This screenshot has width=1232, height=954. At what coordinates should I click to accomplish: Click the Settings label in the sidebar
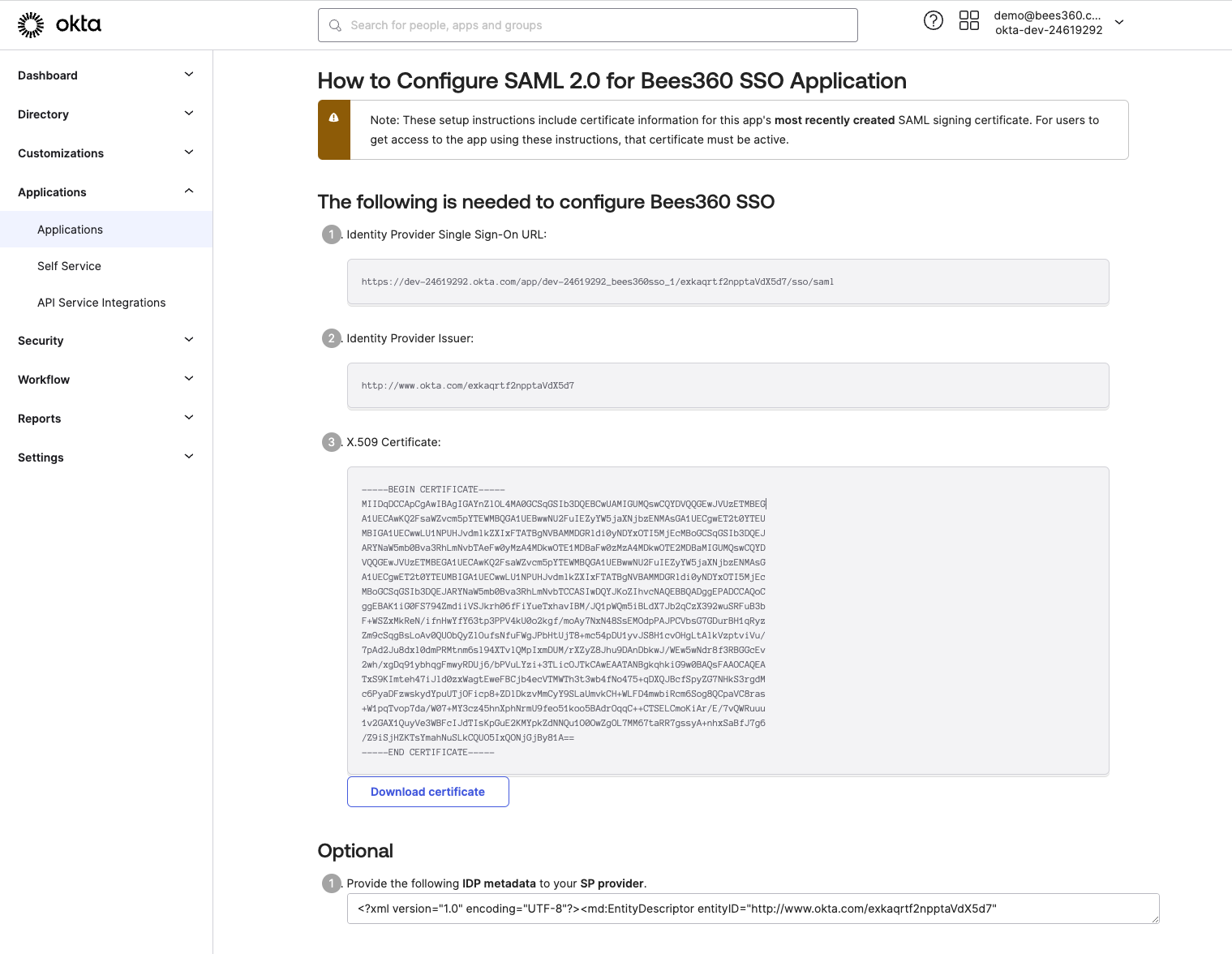click(41, 458)
